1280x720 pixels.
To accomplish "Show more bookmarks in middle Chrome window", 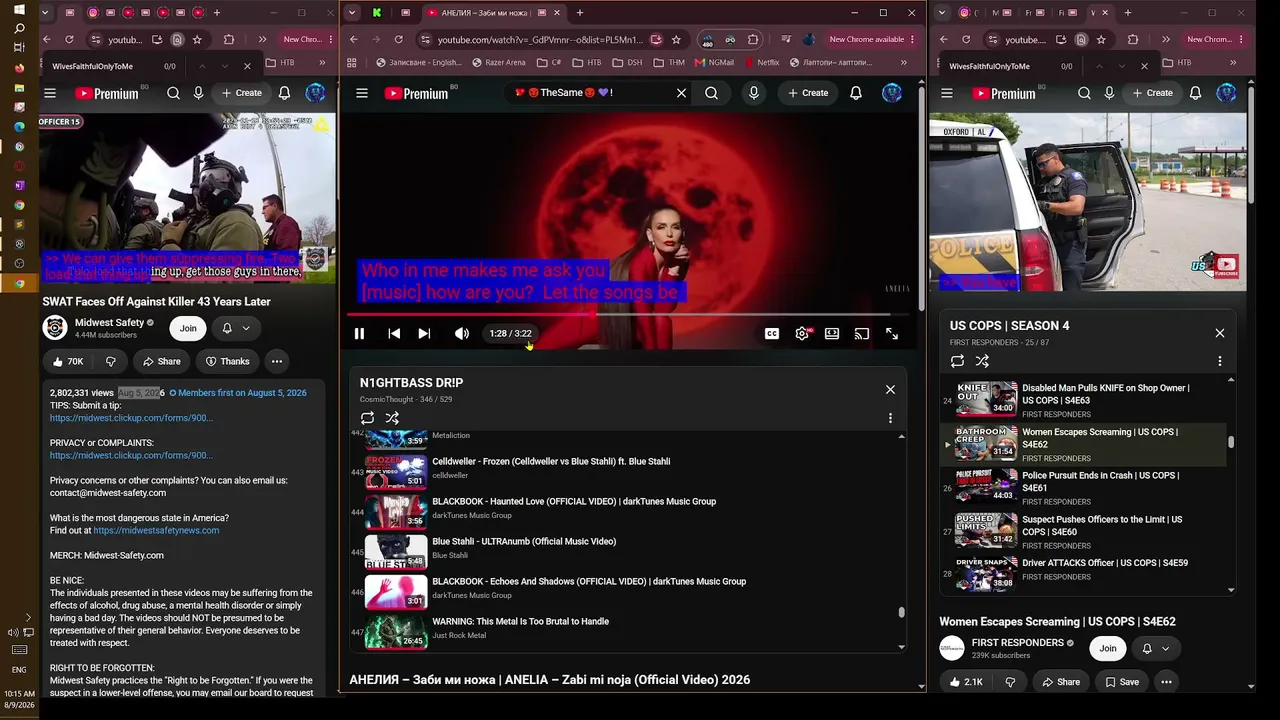I will (x=903, y=62).
